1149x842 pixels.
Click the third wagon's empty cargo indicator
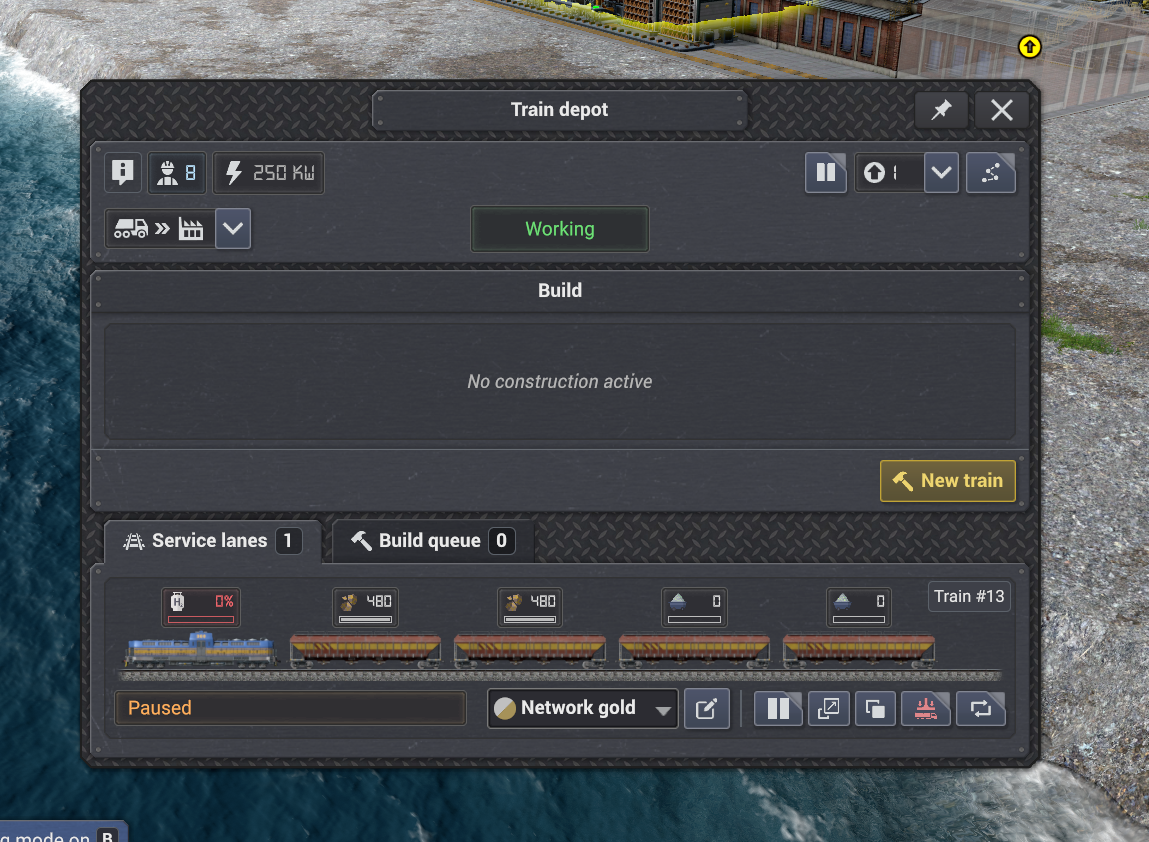[694, 607]
